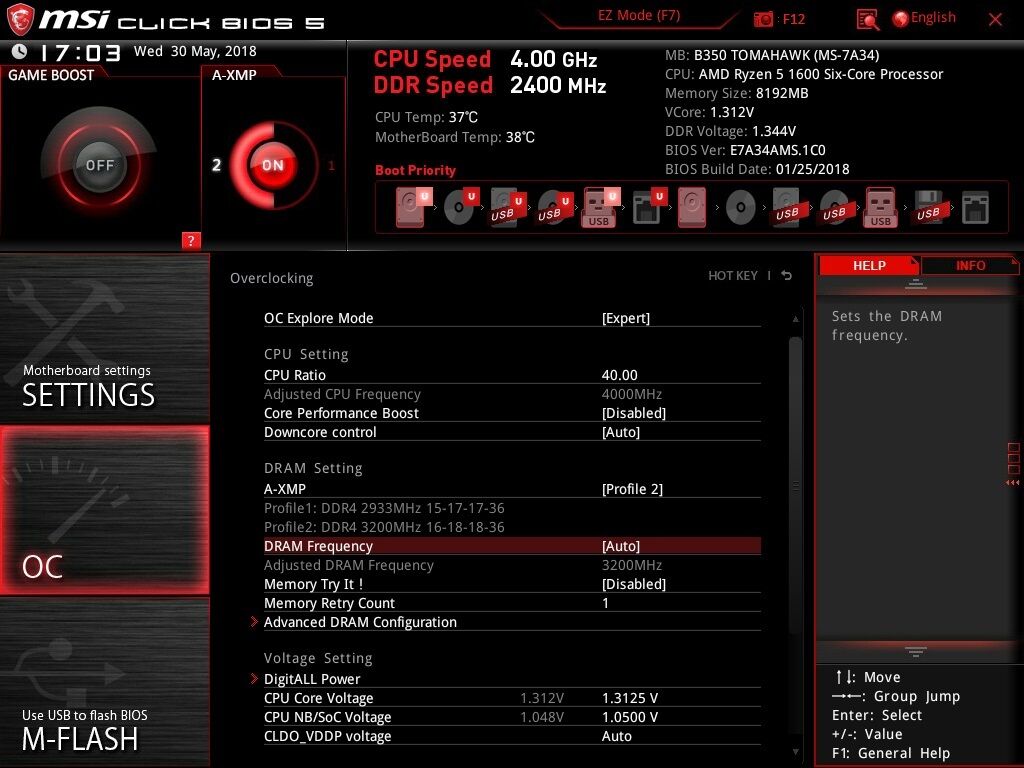Click the settings list vertical scrollbar
The width and height of the screenshot is (1024, 768).
795,483
